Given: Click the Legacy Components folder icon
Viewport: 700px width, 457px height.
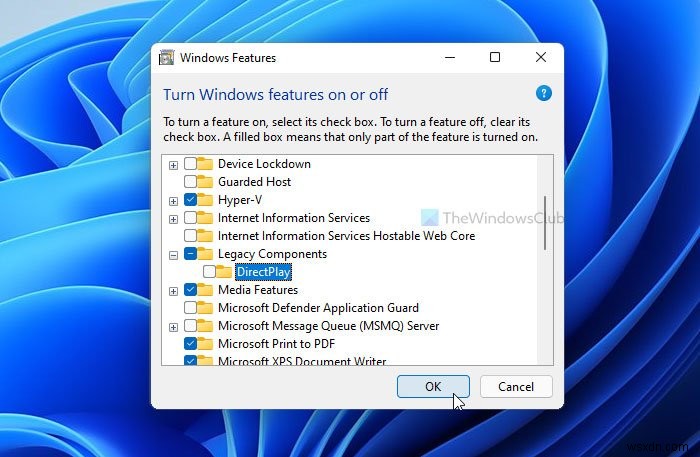Looking at the screenshot, I should [205, 253].
